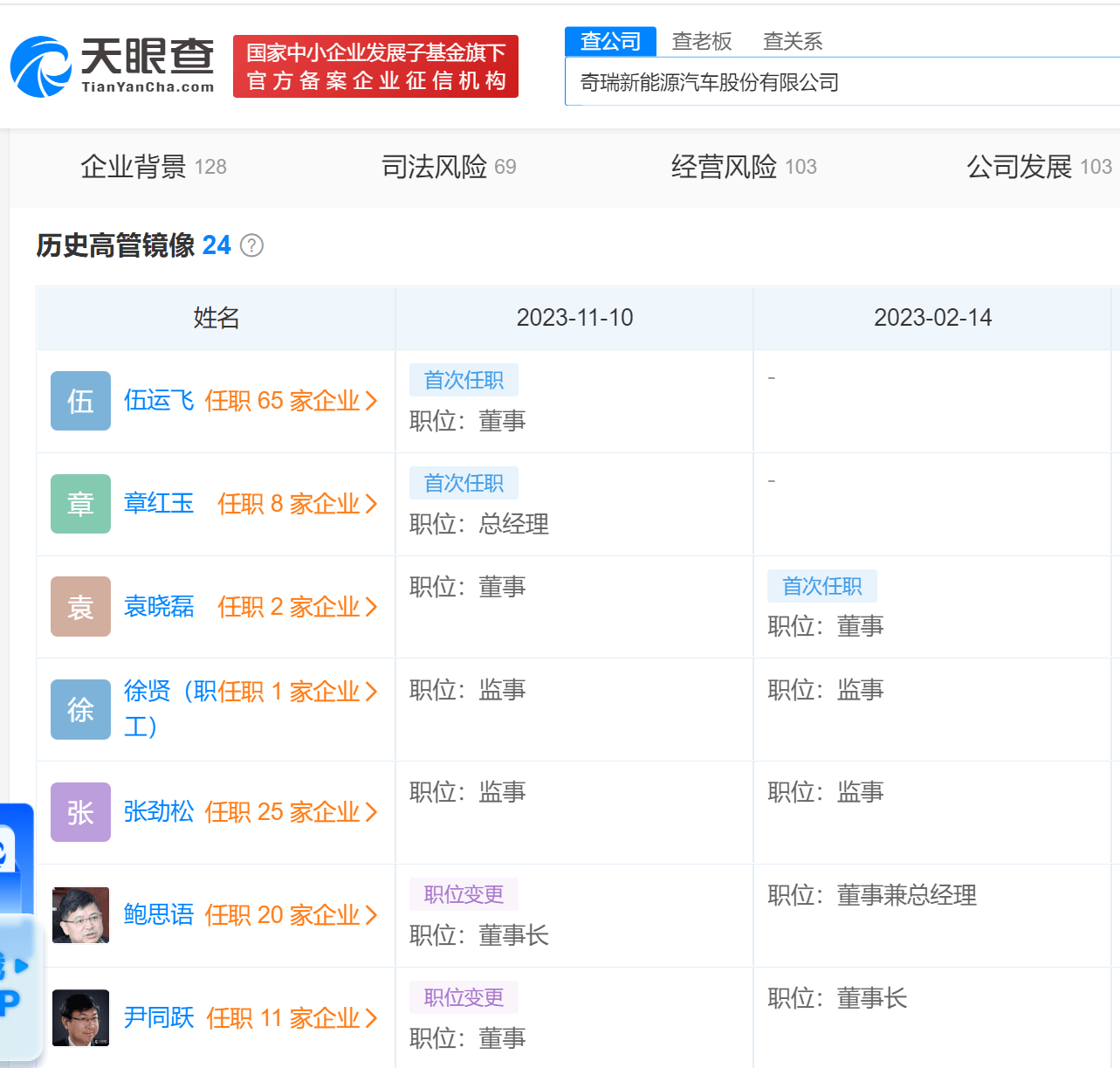Click the 伍 avatar icon for 伍运飞
The width and height of the screenshot is (1120, 1068).
click(x=80, y=401)
